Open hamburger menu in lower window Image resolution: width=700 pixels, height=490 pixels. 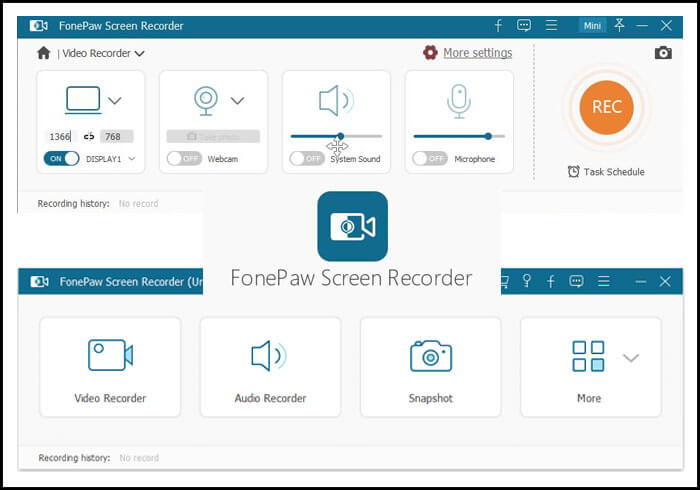coord(604,281)
